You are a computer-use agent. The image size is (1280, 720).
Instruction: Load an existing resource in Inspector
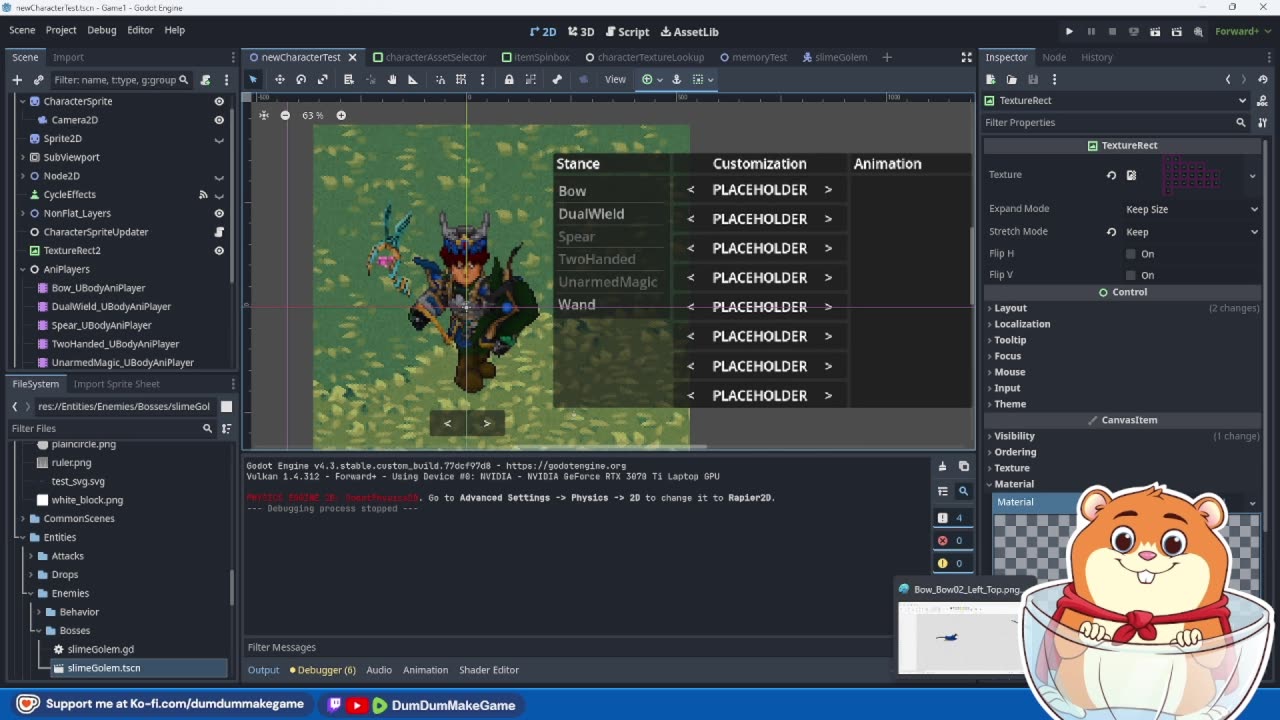pos(1011,79)
